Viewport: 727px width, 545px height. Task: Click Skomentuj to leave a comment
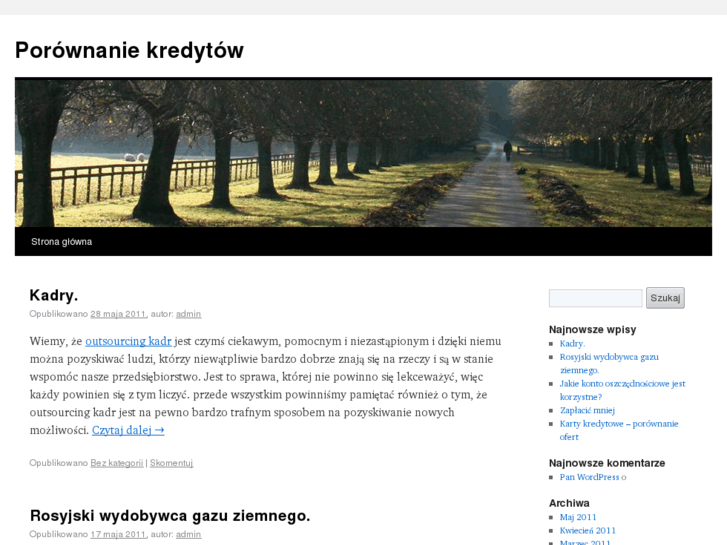172,463
